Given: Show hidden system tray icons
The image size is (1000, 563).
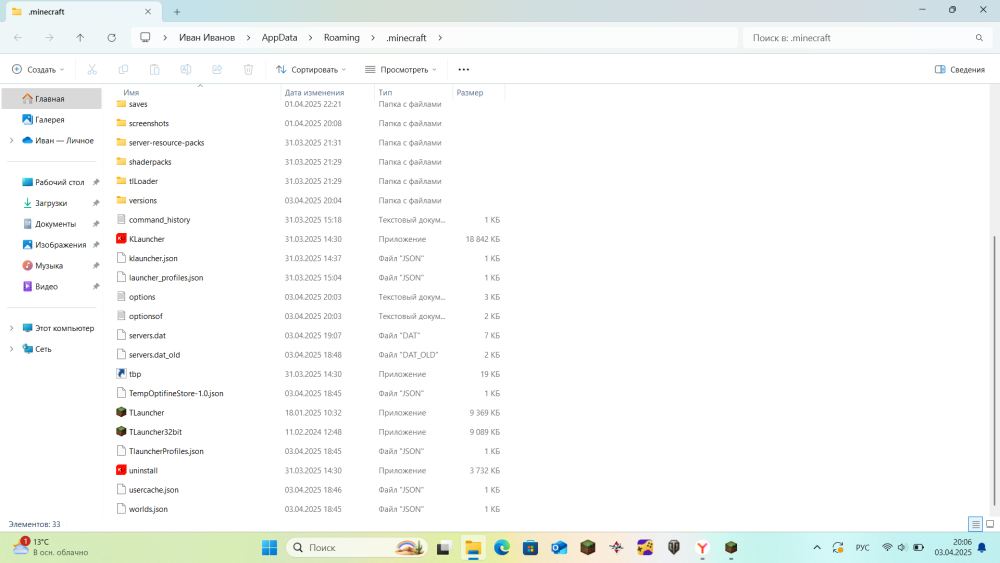Looking at the screenshot, I should 817,548.
